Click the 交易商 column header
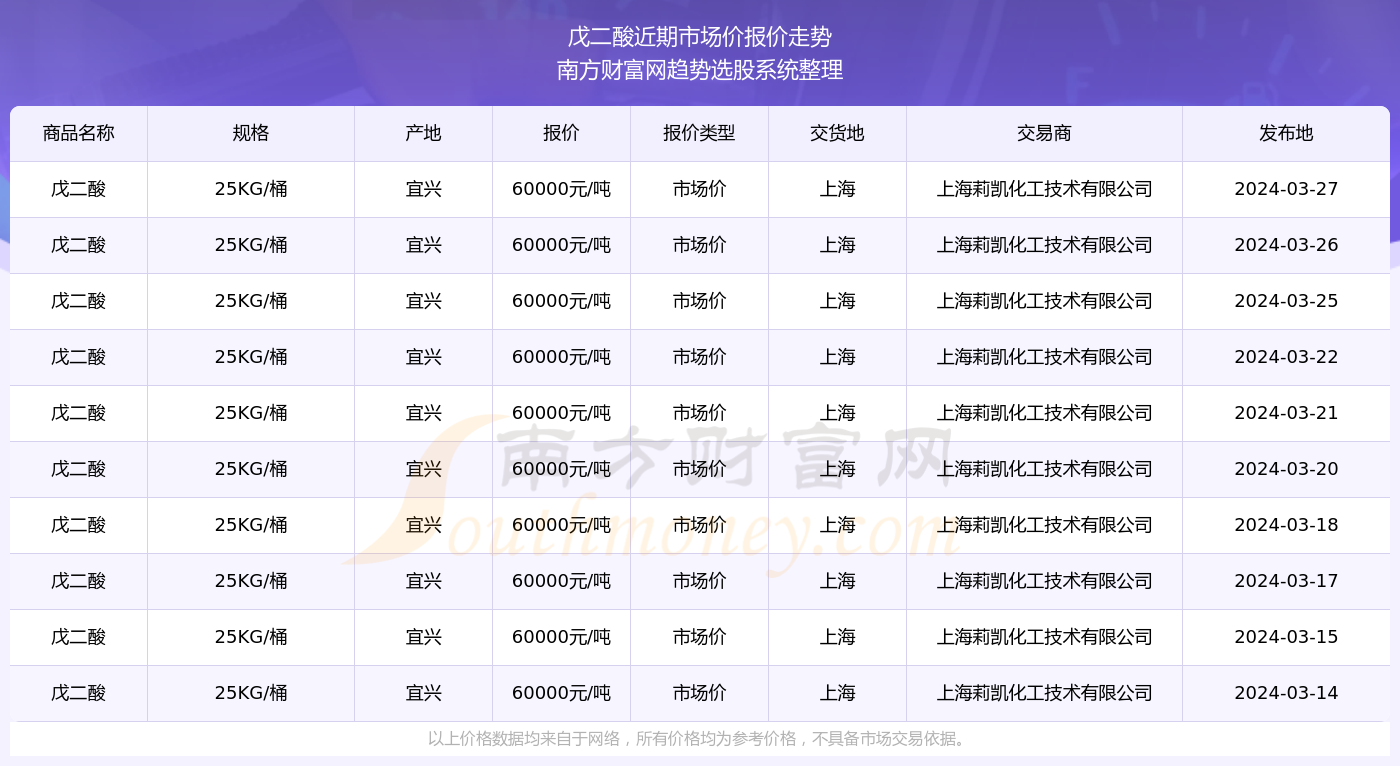The width and height of the screenshot is (1400, 766). pos(1044,133)
